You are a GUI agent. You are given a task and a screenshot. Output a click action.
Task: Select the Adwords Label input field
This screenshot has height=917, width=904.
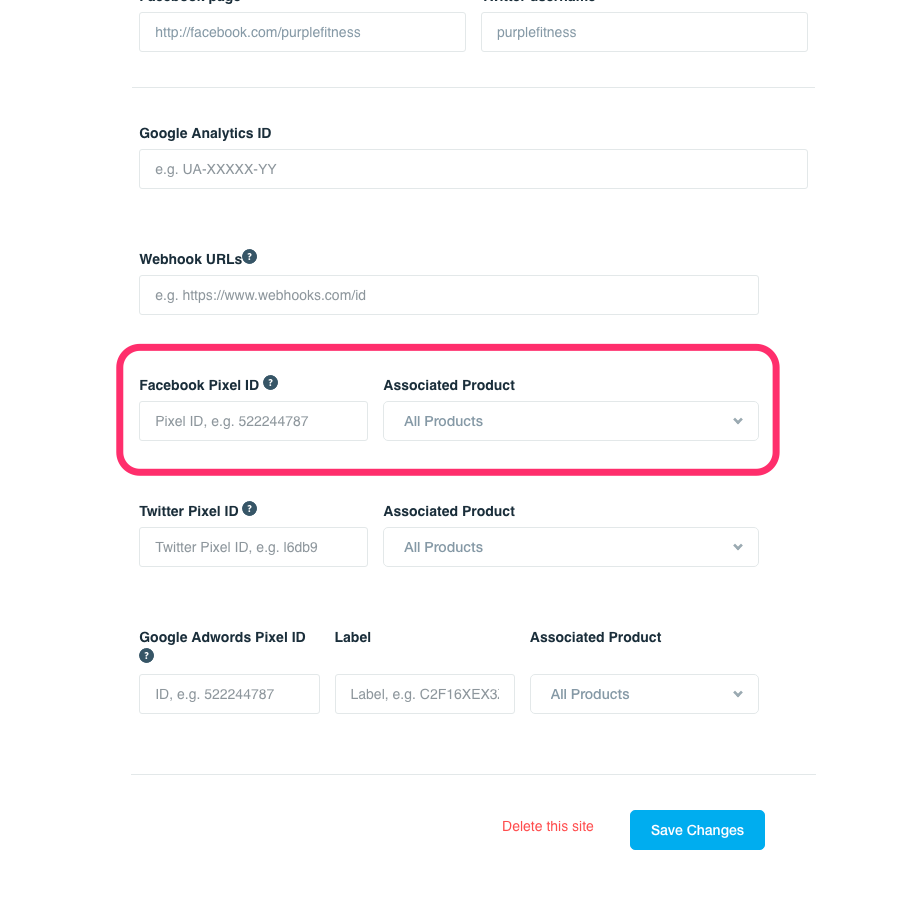(425, 694)
